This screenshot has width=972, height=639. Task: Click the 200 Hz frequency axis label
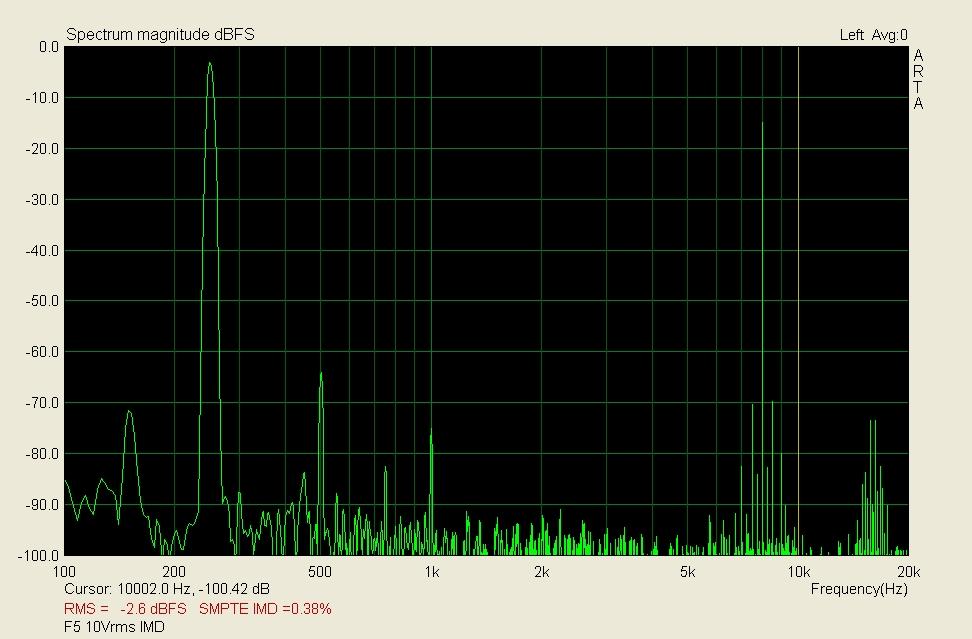[x=174, y=572]
